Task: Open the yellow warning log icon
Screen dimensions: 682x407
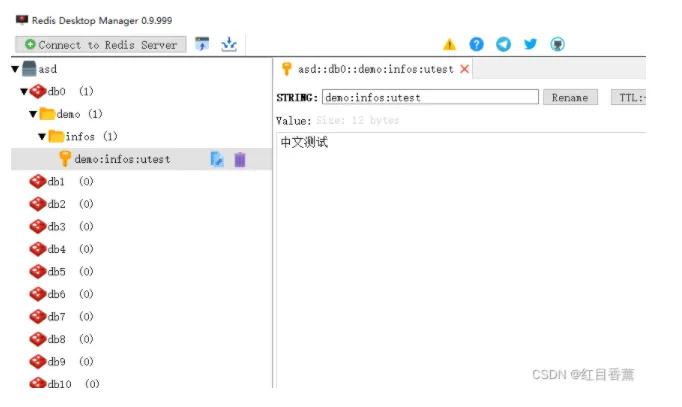Action: [449, 44]
